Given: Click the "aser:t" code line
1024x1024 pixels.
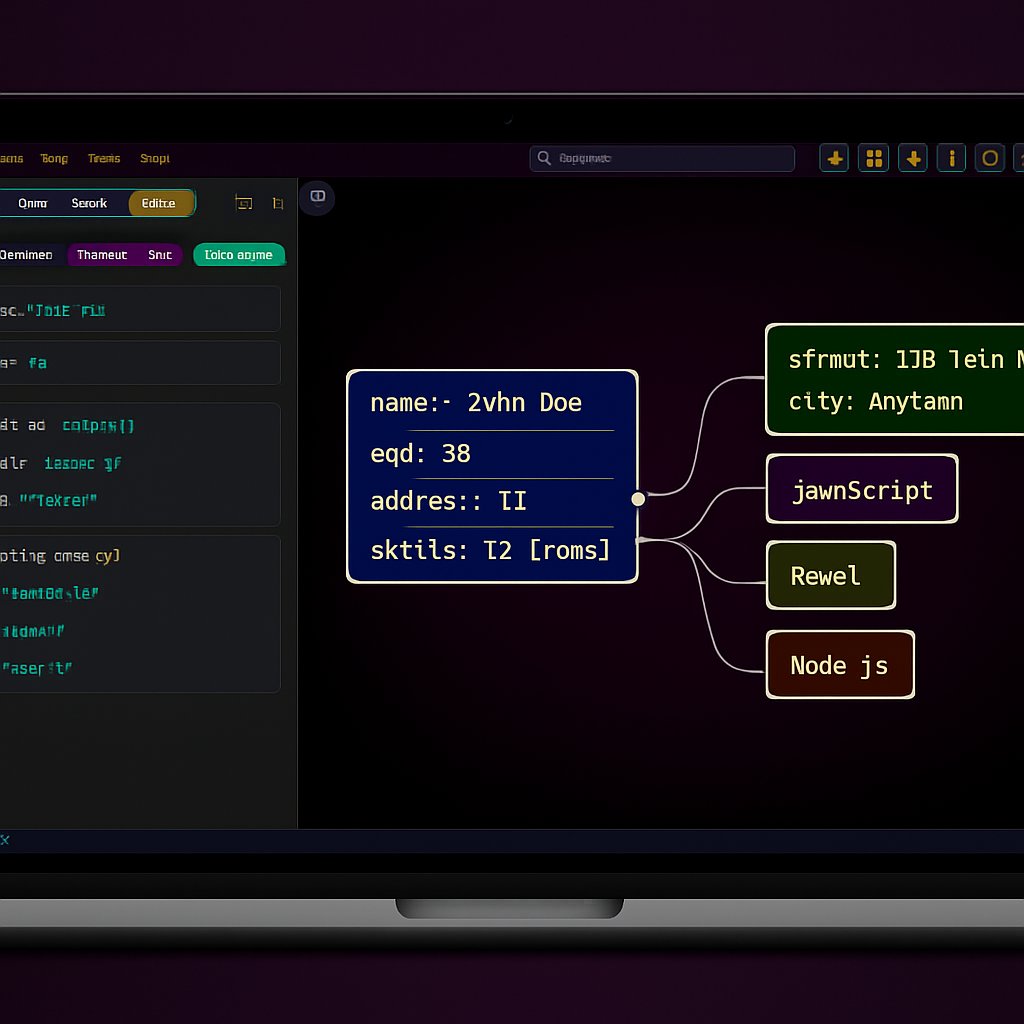Looking at the screenshot, I should 37,668.
